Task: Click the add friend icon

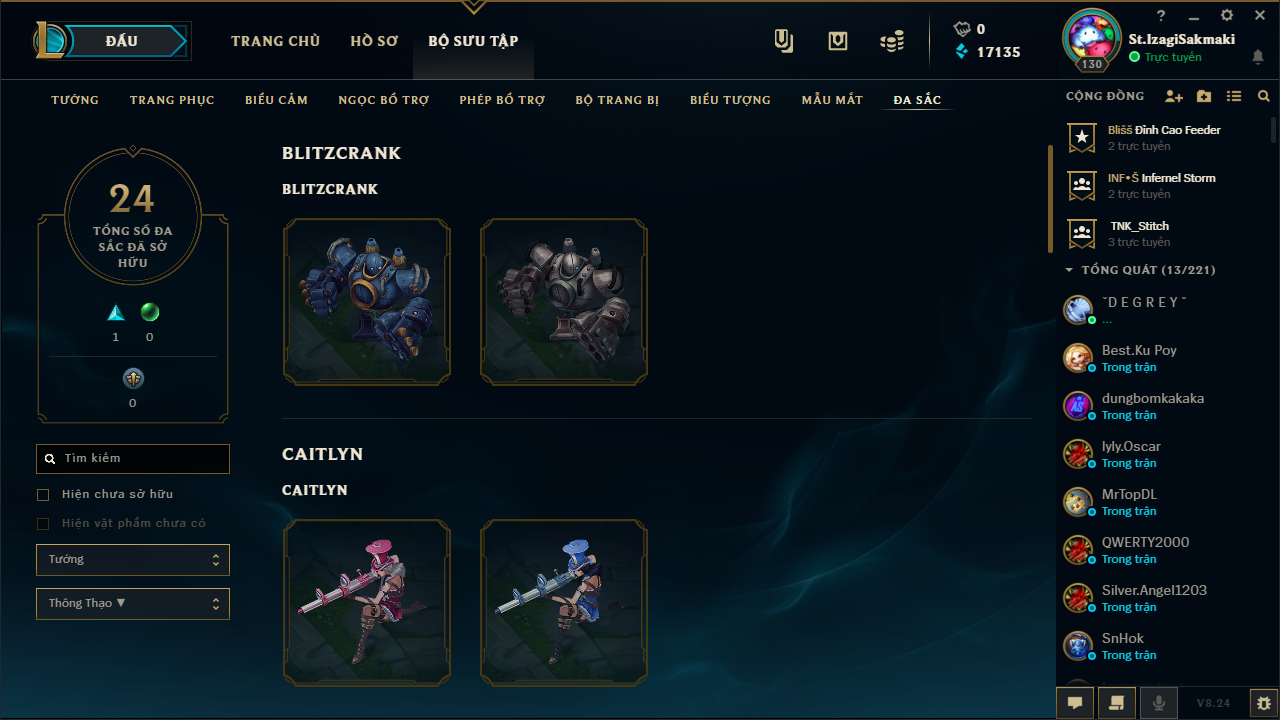Action: click(x=1174, y=97)
